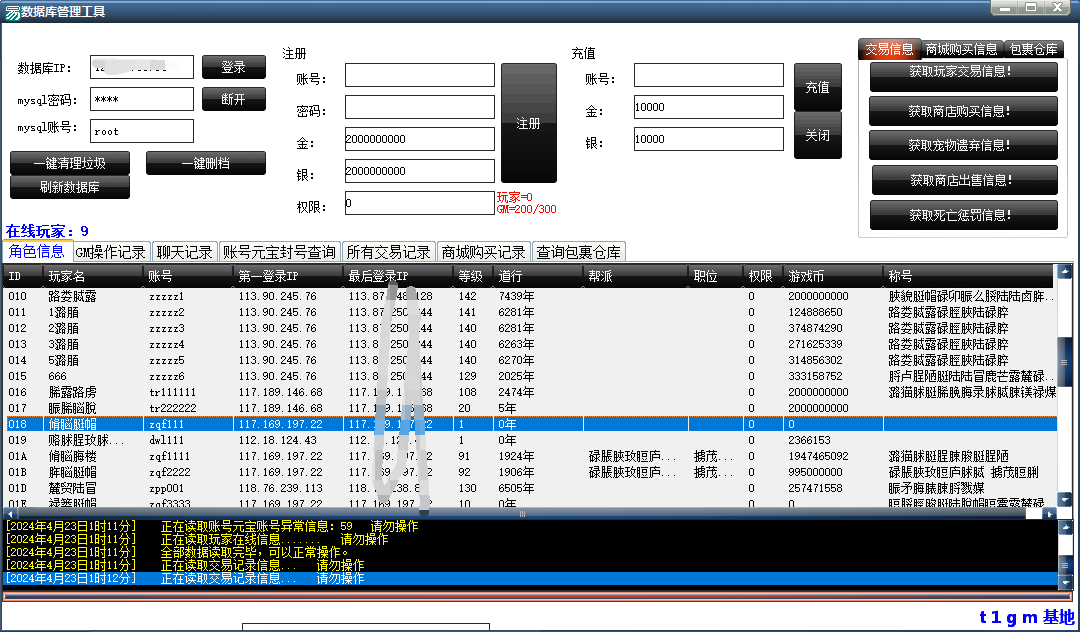Sort table by 等级 column header
Screen dimensions: 1080x632
coord(471,276)
